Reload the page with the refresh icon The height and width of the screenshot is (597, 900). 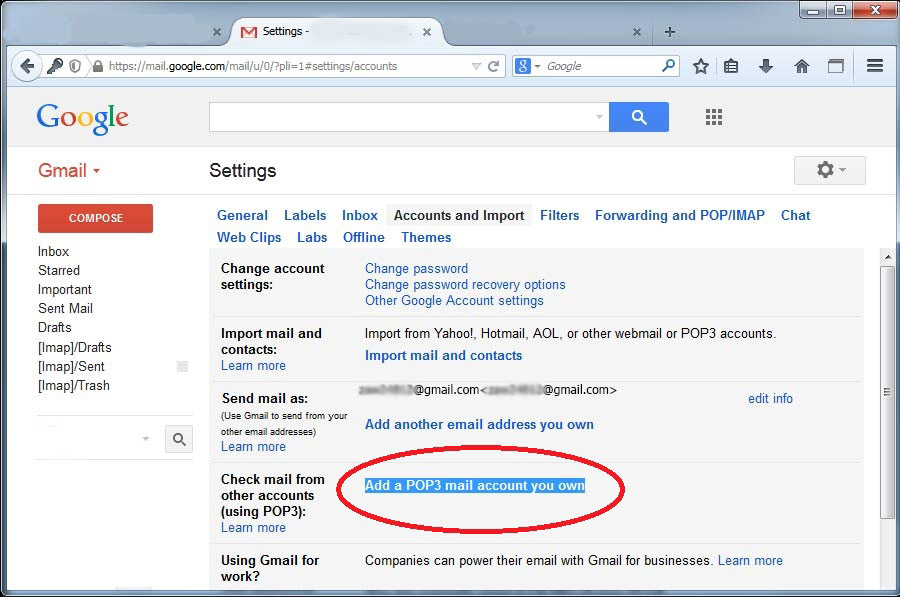pyautogui.click(x=493, y=66)
